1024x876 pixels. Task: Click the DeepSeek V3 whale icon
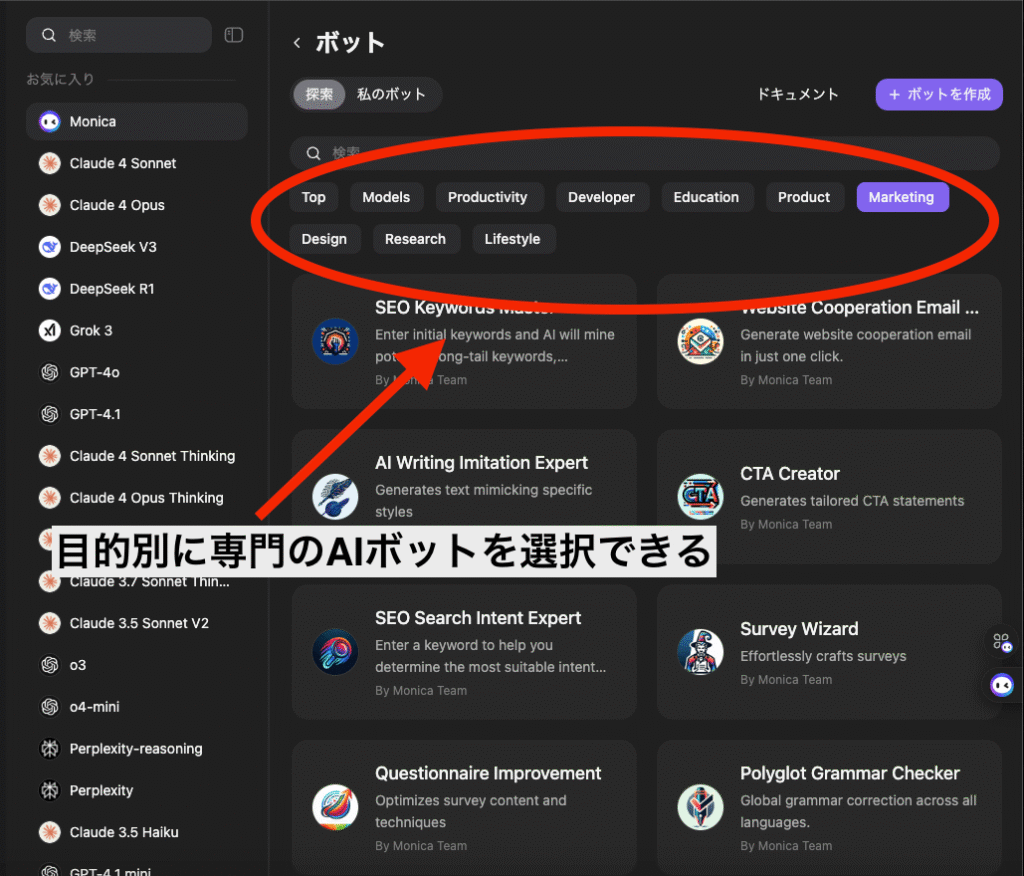[50, 247]
